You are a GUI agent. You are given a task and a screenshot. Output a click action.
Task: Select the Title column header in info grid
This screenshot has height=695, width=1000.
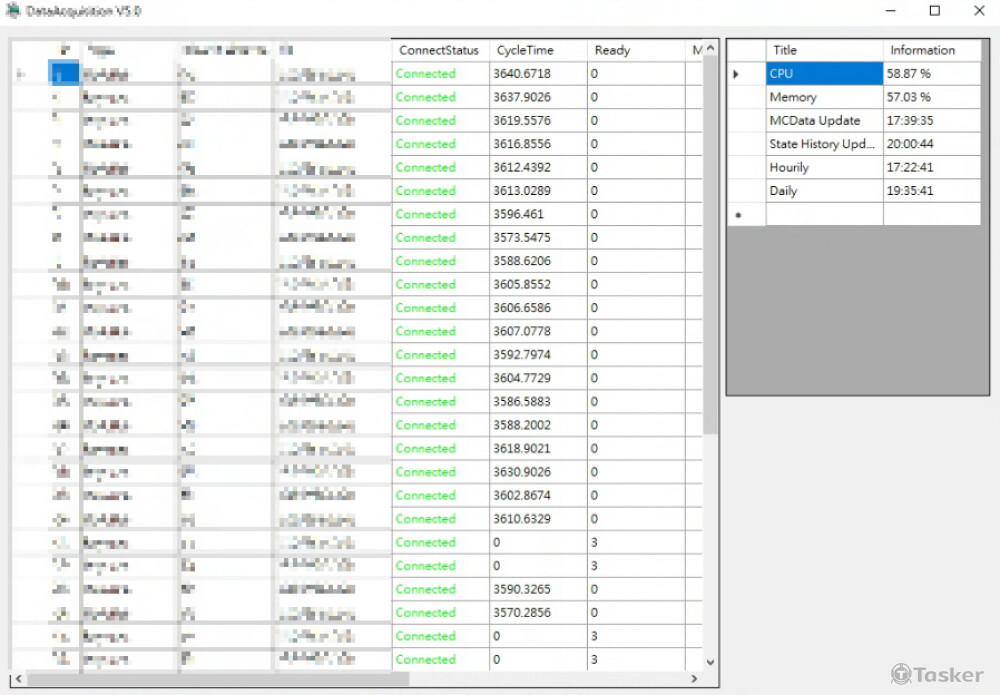[824, 50]
